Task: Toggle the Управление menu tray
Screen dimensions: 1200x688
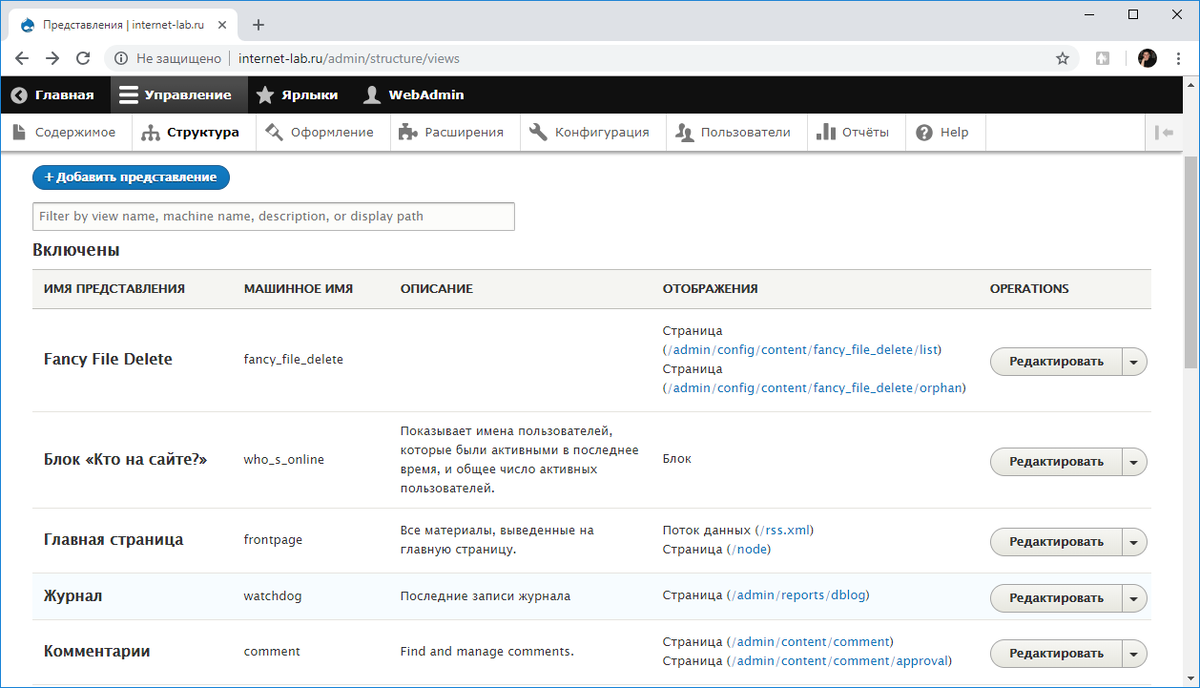Action: (x=175, y=95)
